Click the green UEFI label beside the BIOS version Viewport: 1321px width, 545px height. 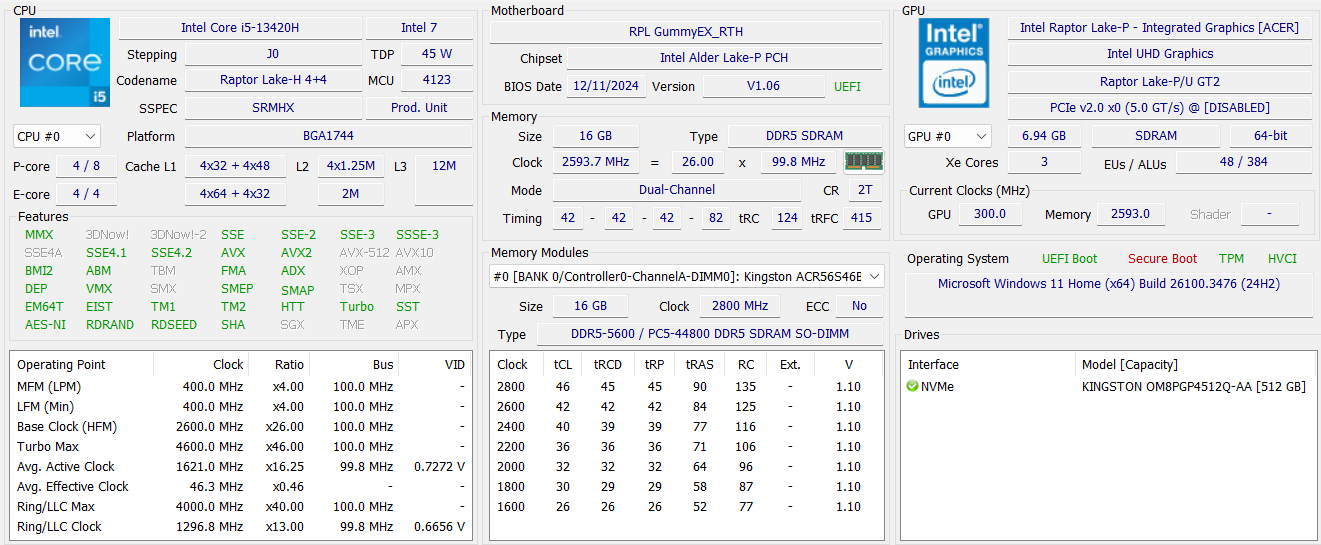[x=847, y=86]
